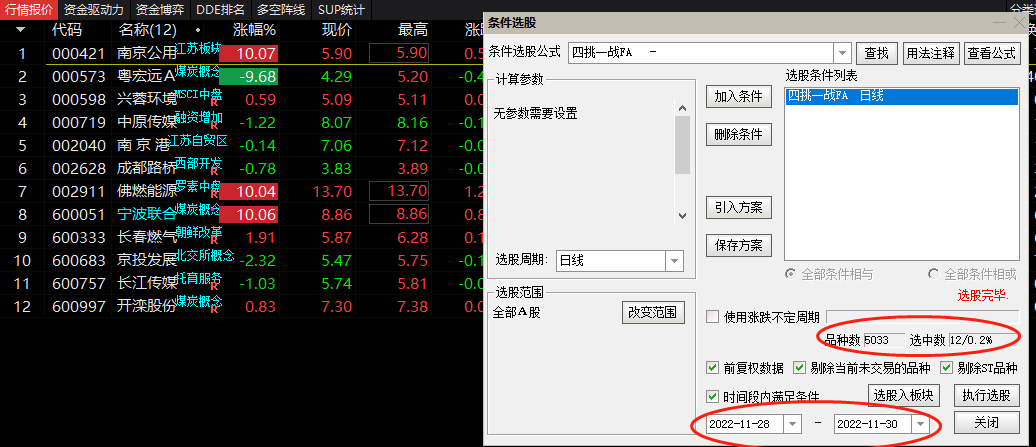The height and width of the screenshot is (447, 1036).
Task: Select stock row 600683 京投发展
Action: pos(241,260)
